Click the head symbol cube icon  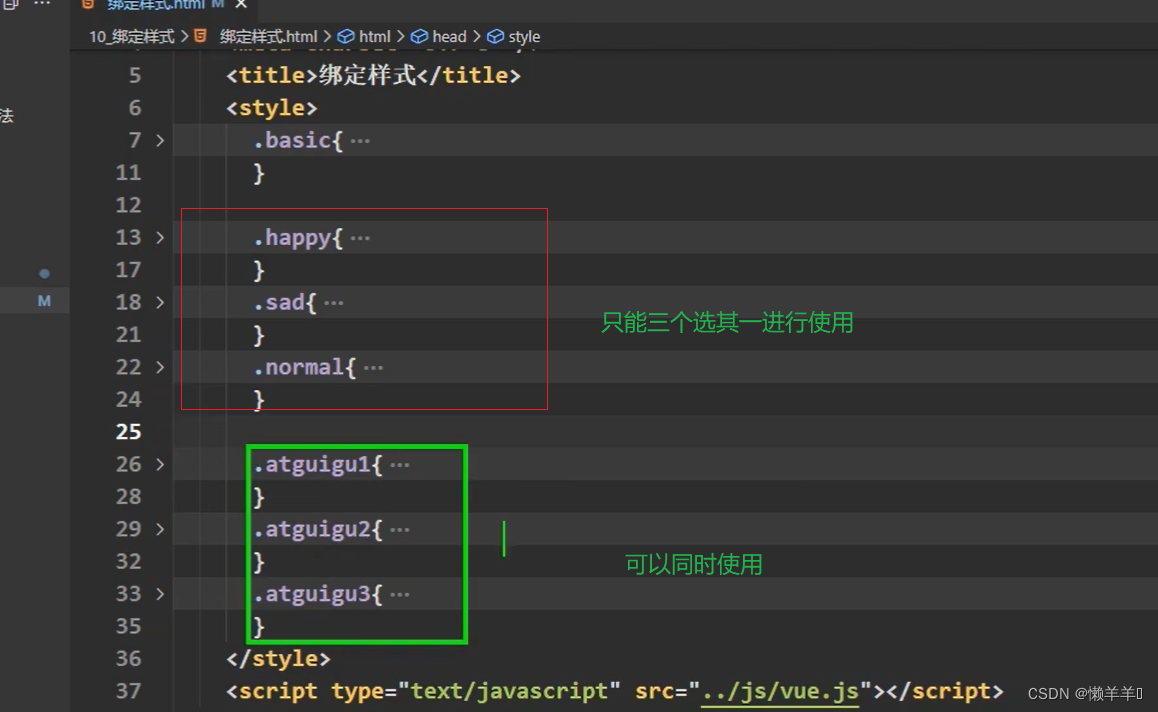[x=419, y=36]
